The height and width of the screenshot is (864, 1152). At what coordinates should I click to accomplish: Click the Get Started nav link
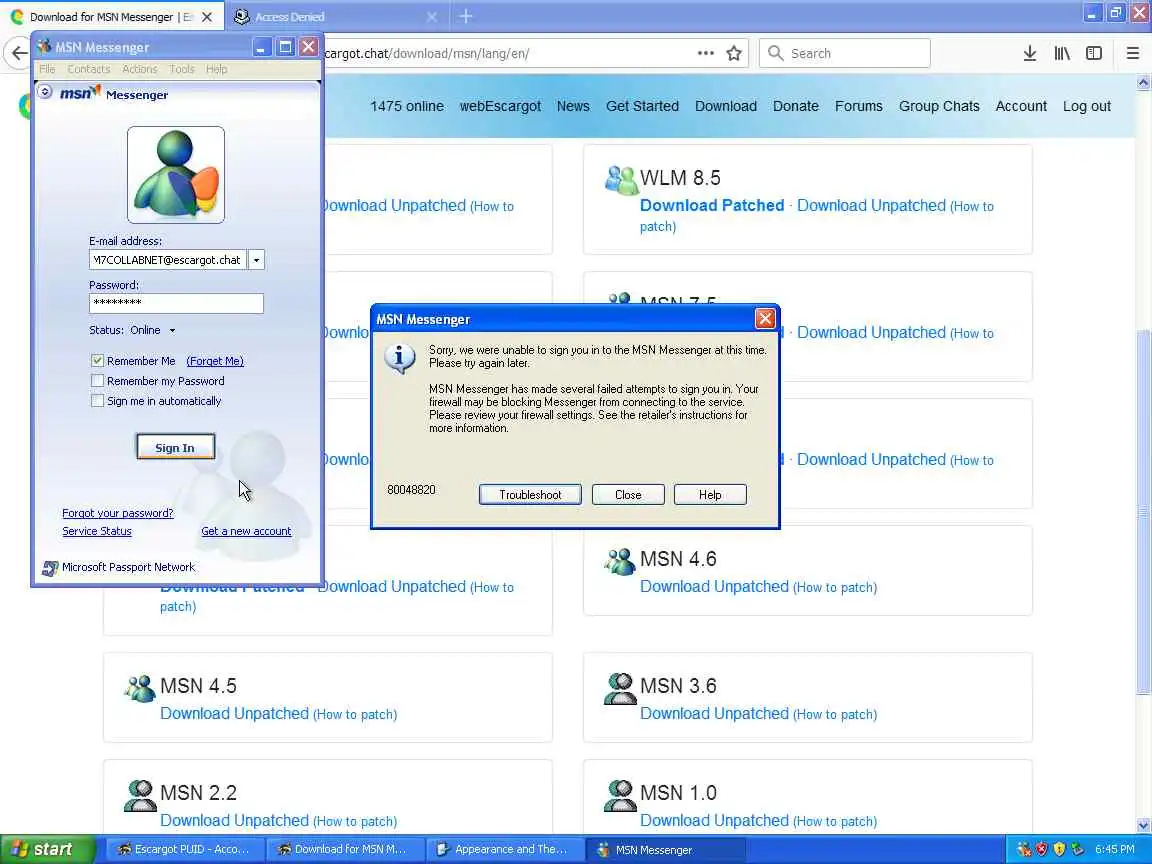point(642,106)
